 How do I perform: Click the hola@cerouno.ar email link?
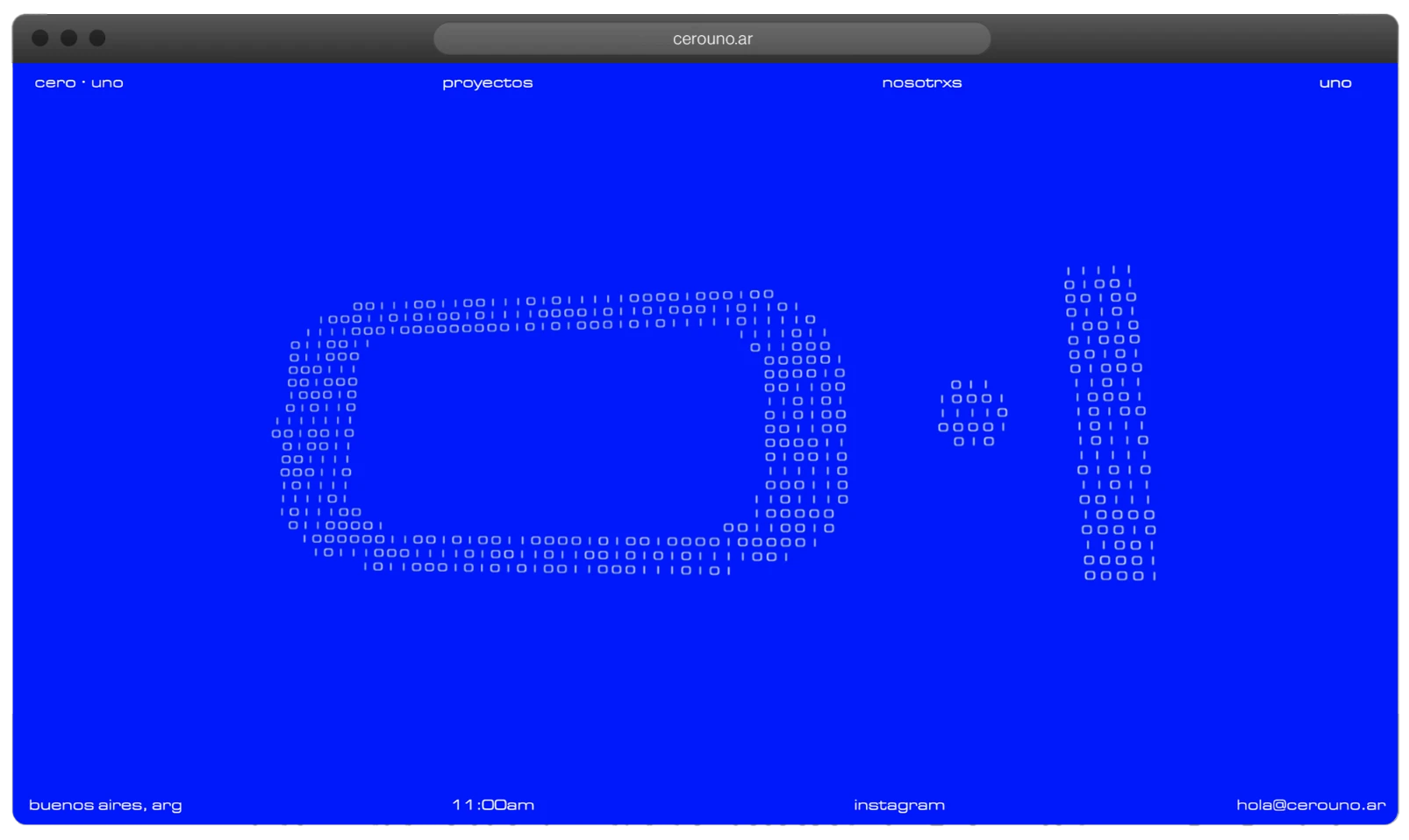[1311, 805]
